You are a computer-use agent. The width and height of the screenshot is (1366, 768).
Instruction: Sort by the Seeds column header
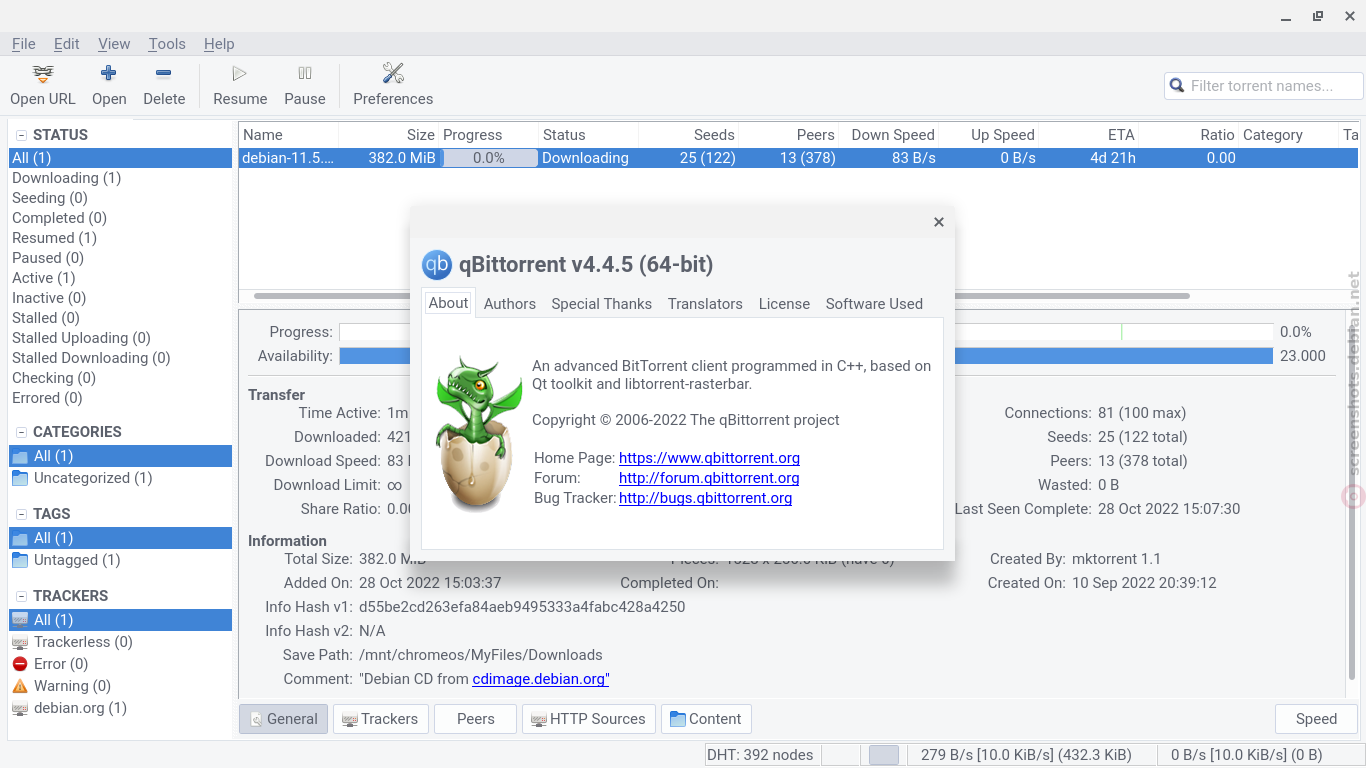point(688,135)
